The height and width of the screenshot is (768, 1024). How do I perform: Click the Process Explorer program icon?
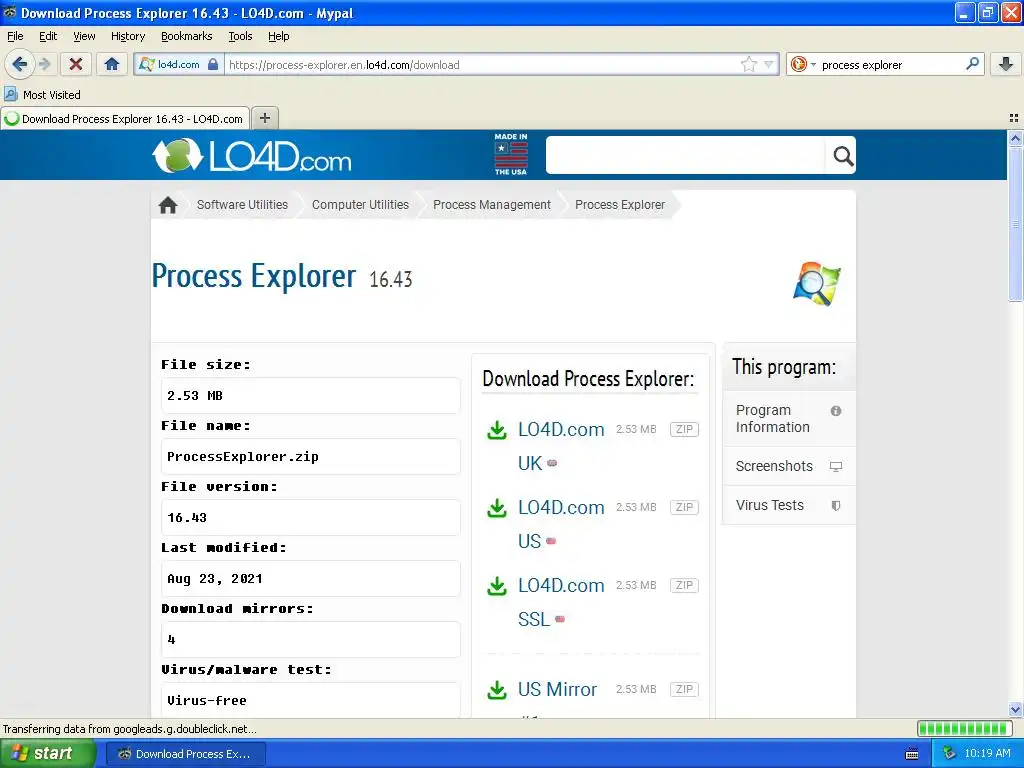pyautogui.click(x=817, y=284)
